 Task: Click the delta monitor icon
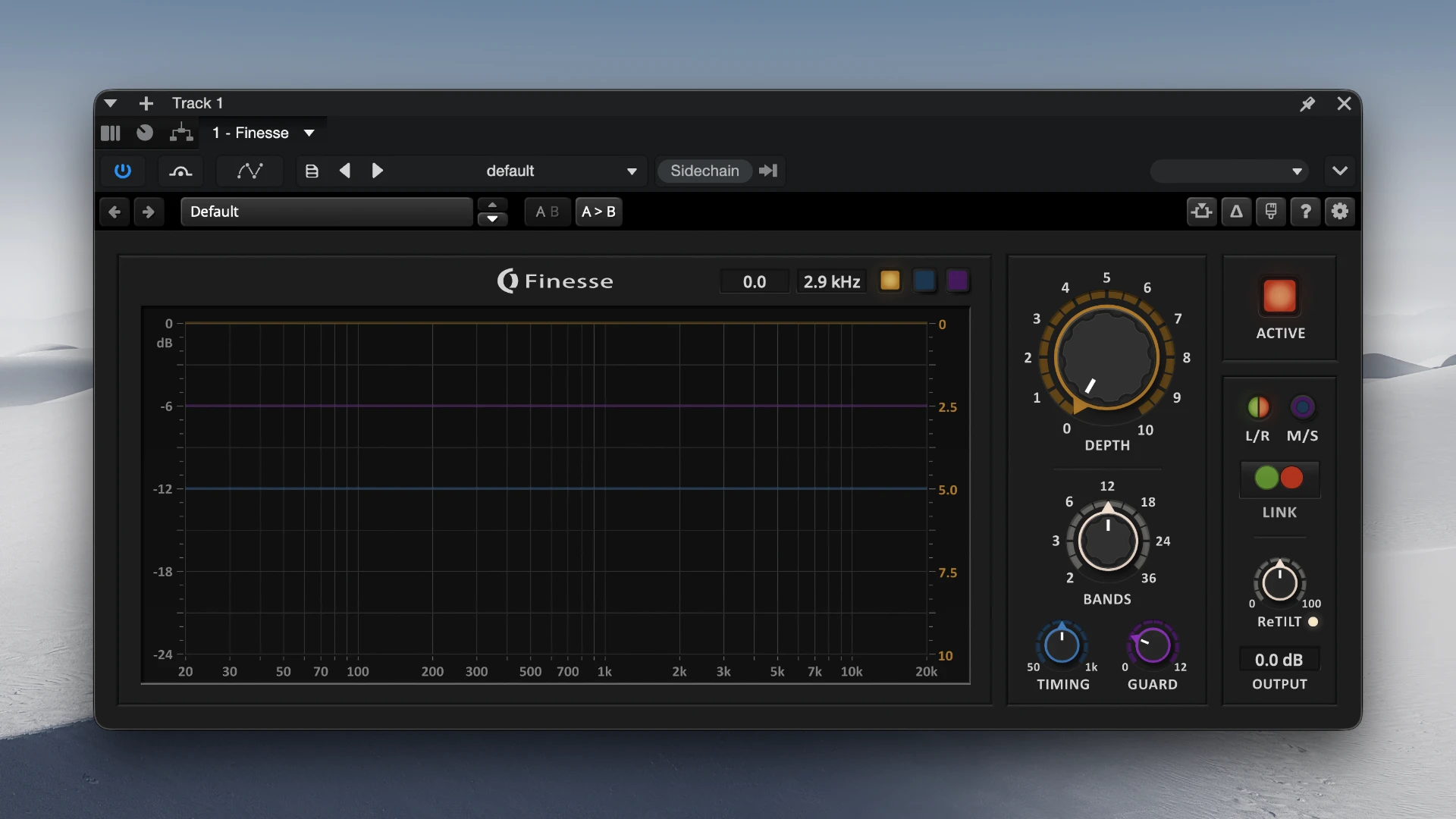(1237, 212)
